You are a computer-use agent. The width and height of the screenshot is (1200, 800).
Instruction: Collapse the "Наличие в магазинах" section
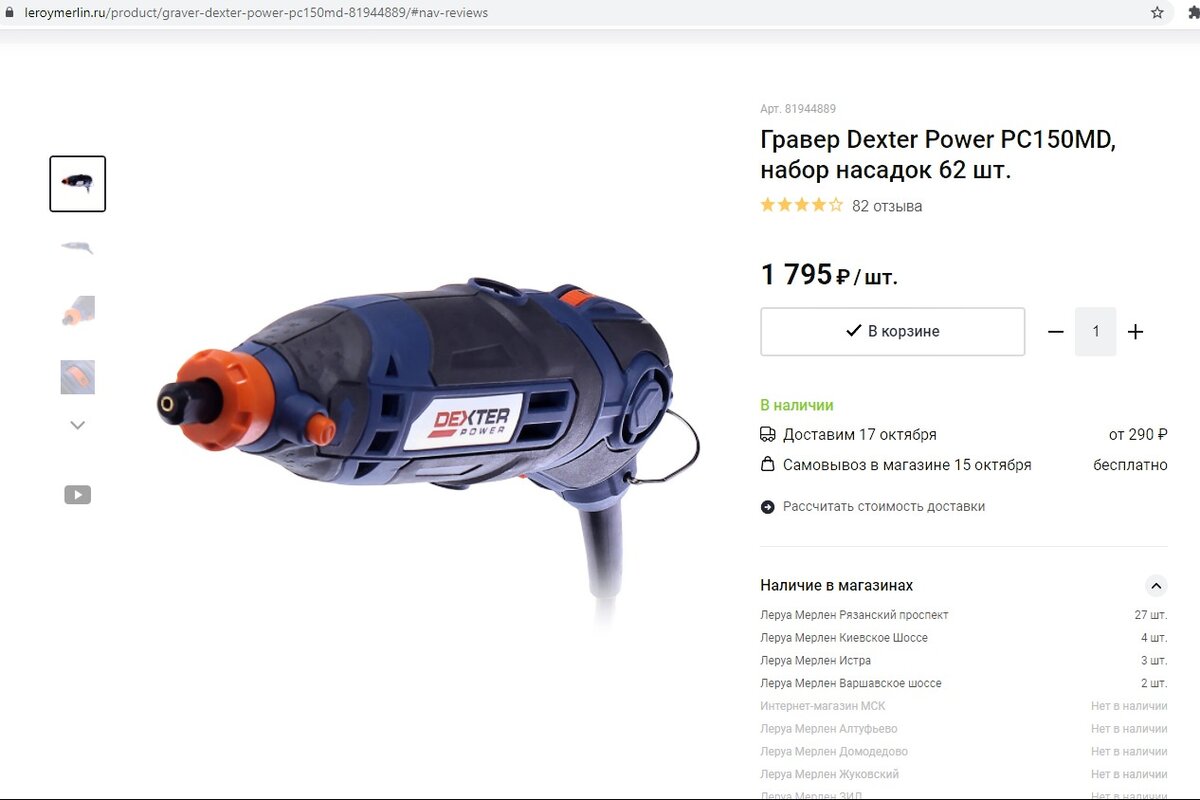coord(1156,586)
